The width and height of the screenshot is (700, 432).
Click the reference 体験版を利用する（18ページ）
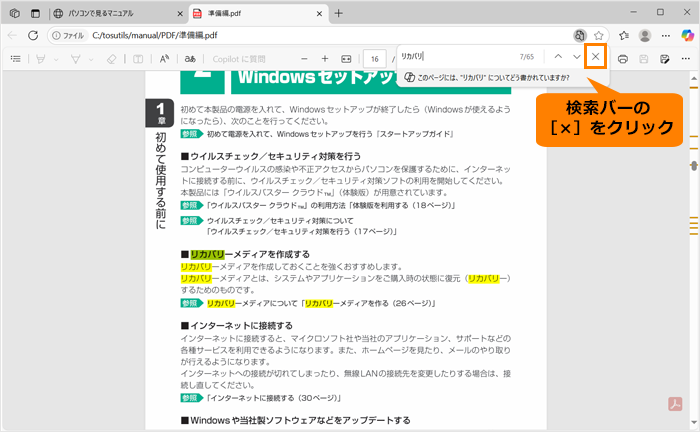pos(402,205)
